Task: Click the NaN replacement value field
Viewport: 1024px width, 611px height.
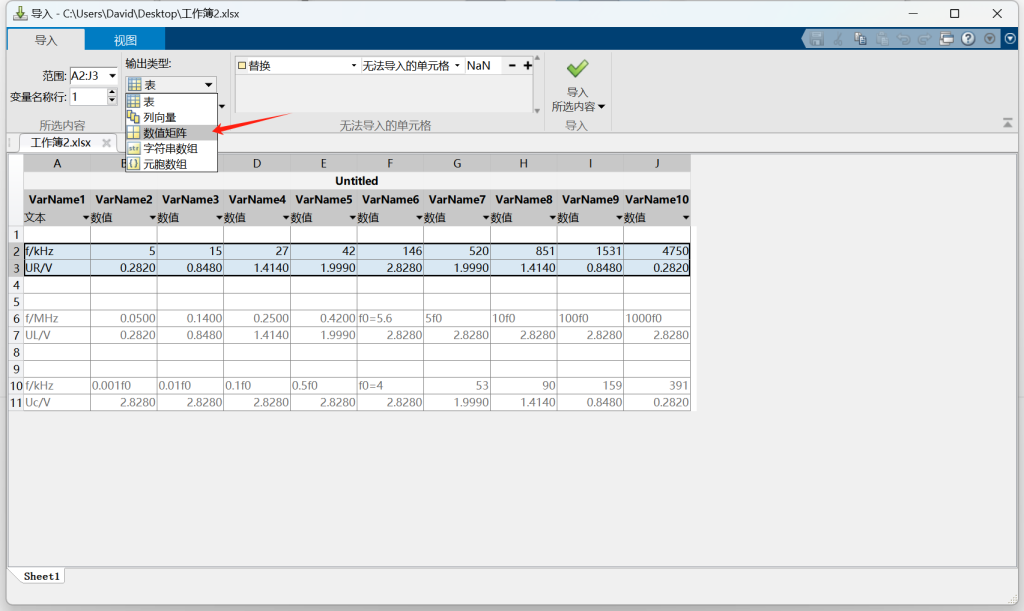Action: coord(482,66)
